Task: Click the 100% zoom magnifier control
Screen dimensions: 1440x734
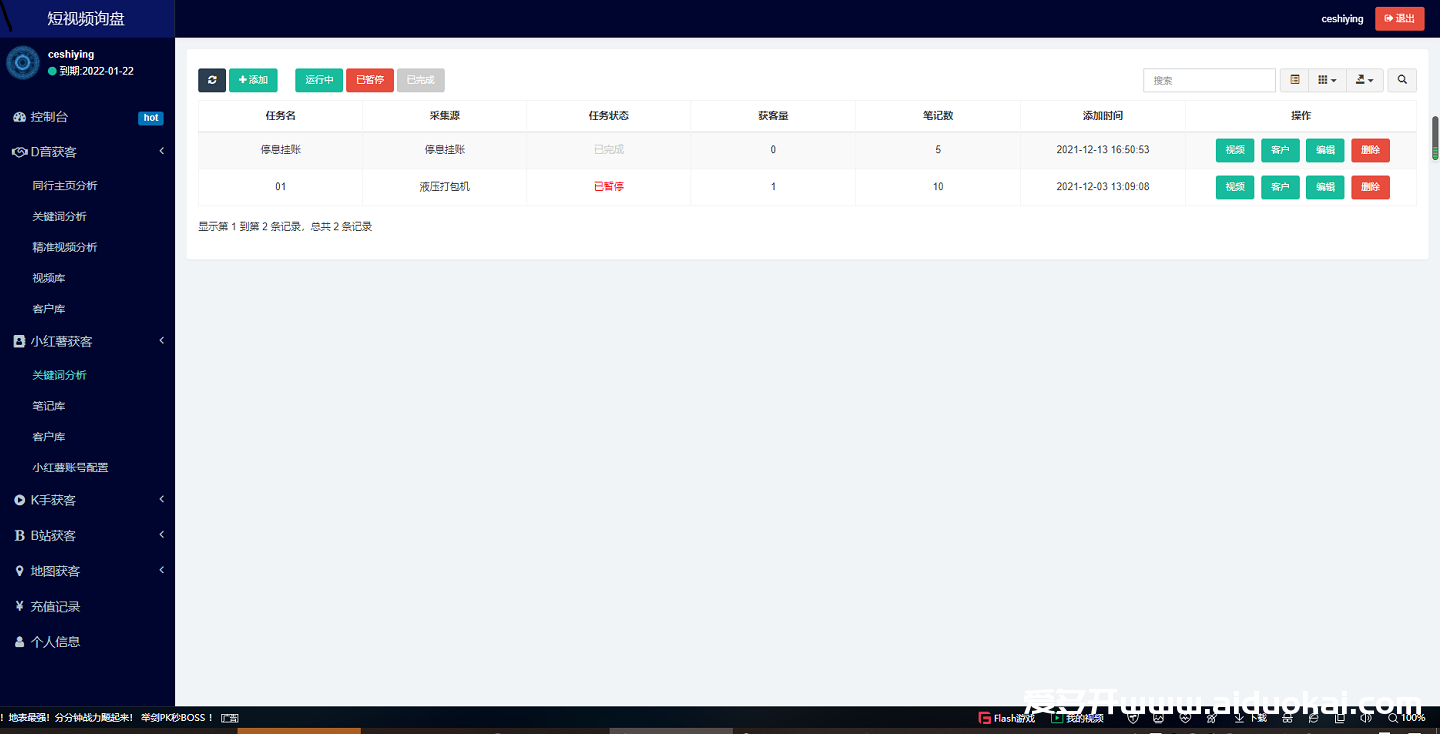Action: [1406, 718]
